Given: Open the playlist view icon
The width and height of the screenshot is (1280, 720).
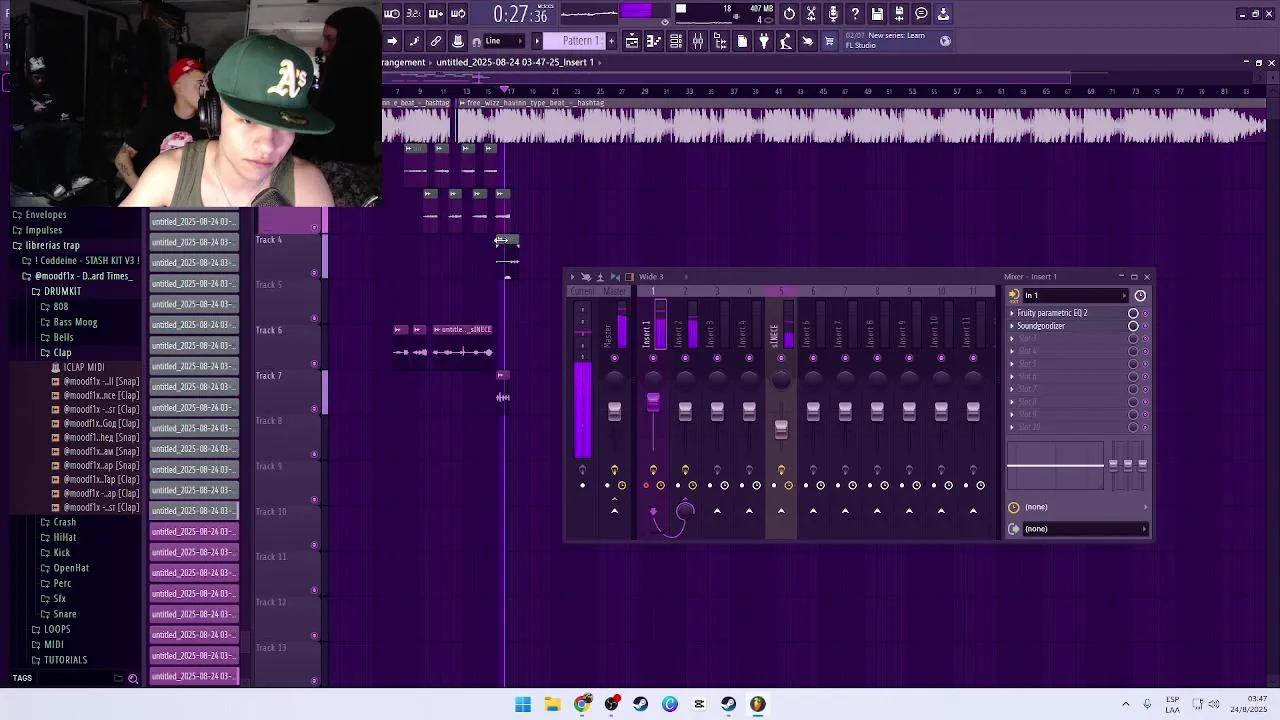Looking at the screenshot, I should [x=632, y=41].
